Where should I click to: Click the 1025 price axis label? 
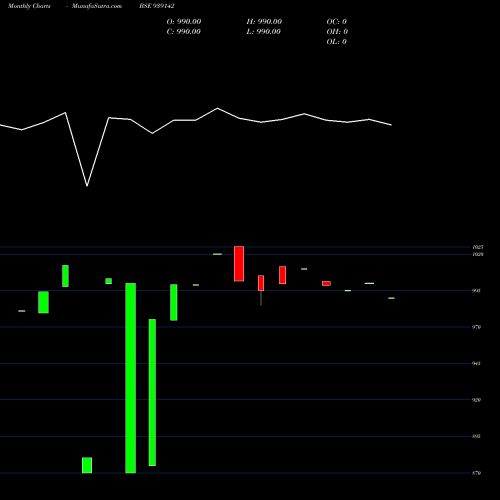[478, 247]
